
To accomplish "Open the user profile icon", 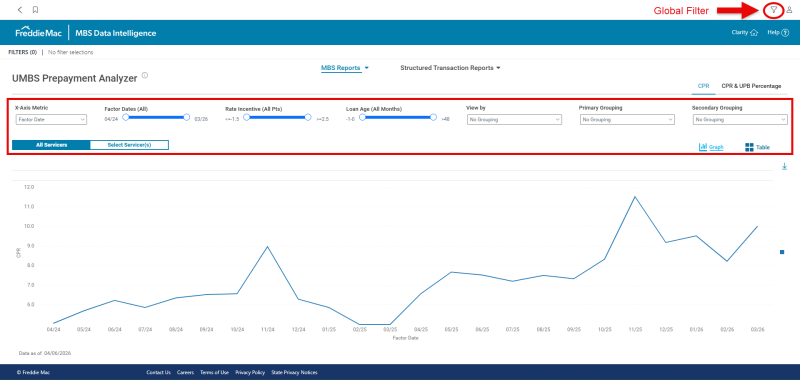I will point(790,10).
